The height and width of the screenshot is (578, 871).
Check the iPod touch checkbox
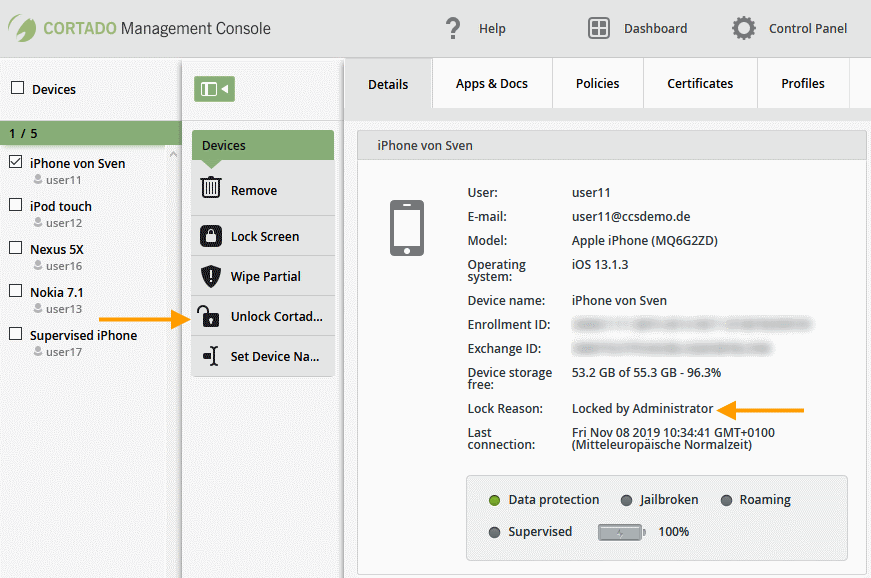click(x=16, y=205)
